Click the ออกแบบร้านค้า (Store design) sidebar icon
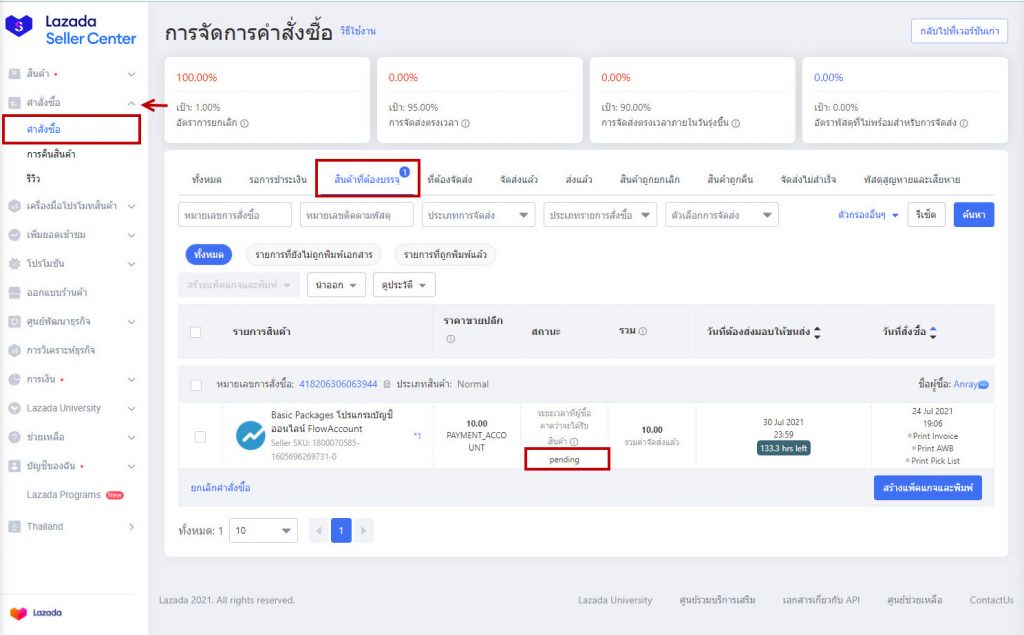 click(x=14, y=291)
